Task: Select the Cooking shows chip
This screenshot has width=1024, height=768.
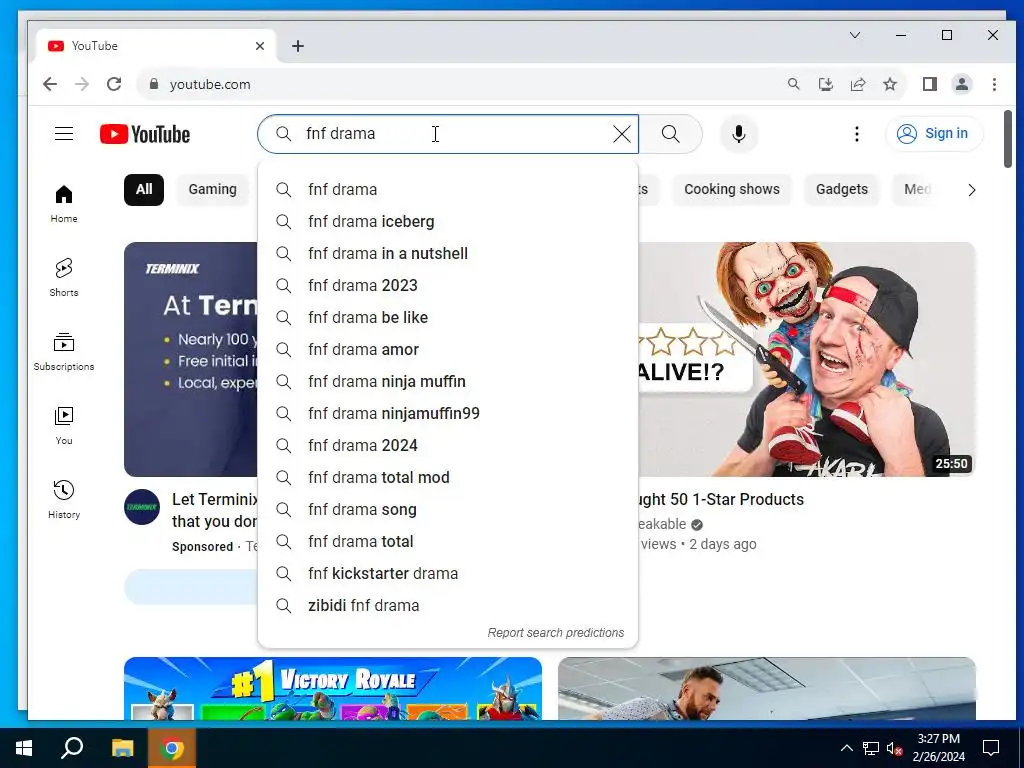Action: coord(731,189)
